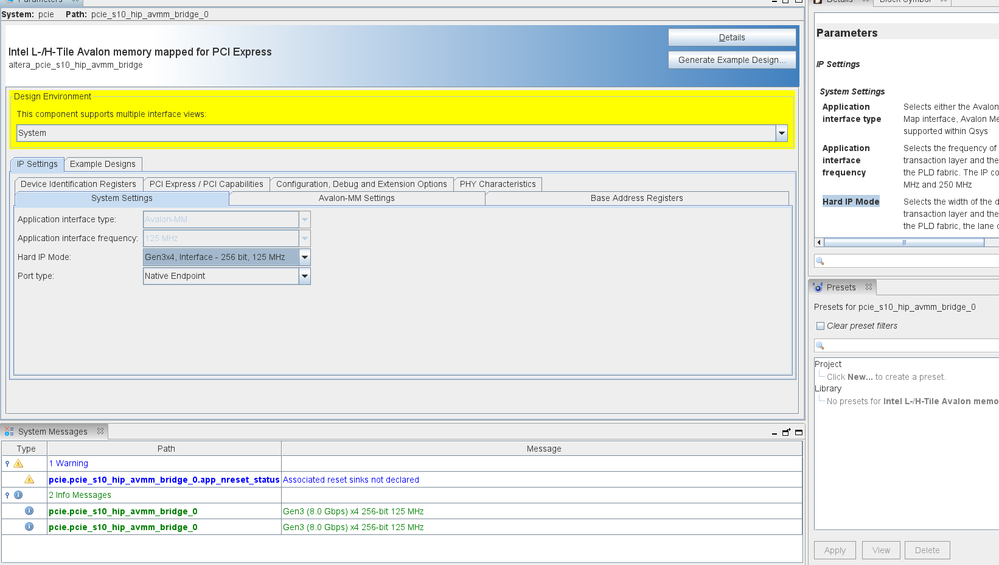Screen dimensions: 999x565
Task: Close the System Messages panel tab
Action: pyautogui.click(x=100, y=432)
